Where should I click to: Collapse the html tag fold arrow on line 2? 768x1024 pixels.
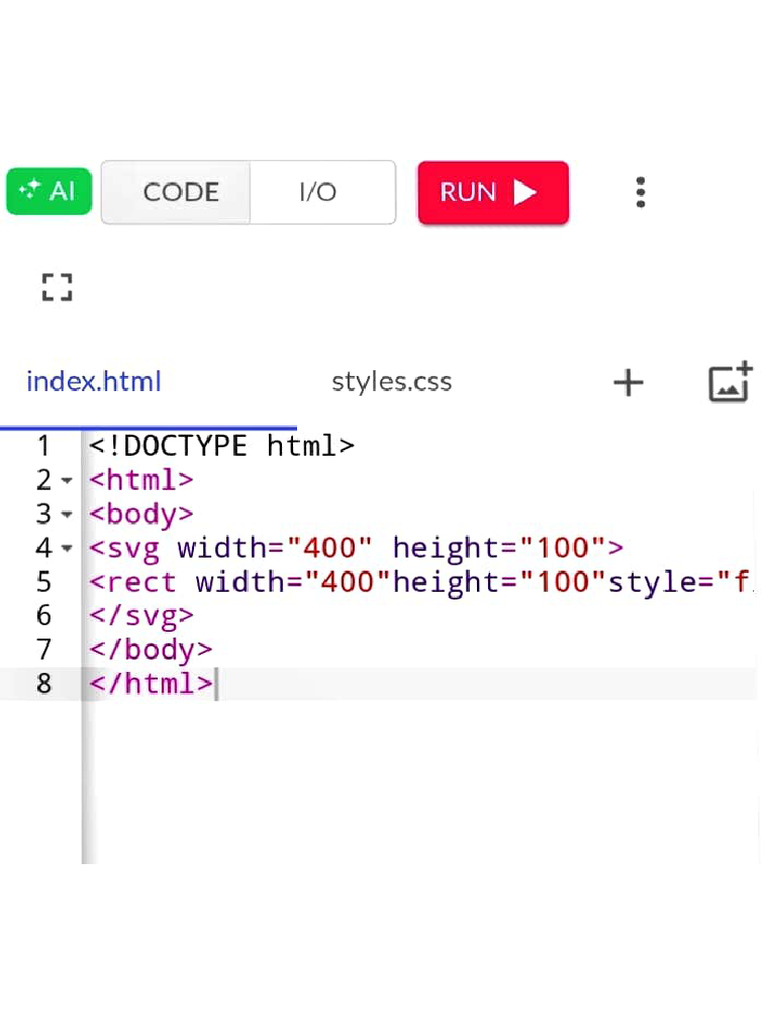coord(67,481)
